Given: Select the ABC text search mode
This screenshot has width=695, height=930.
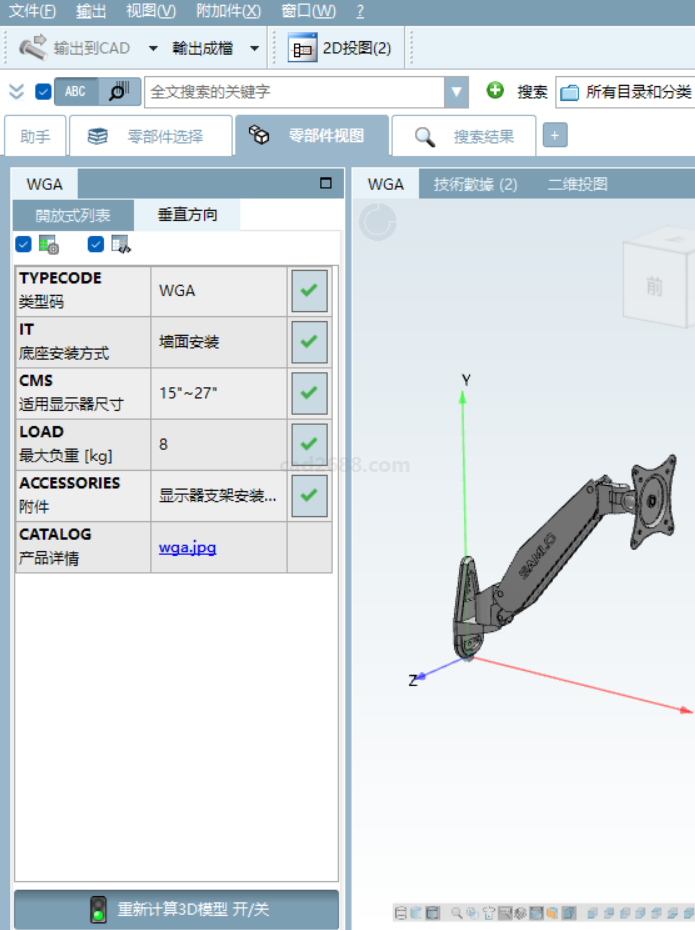Looking at the screenshot, I should click(77, 91).
